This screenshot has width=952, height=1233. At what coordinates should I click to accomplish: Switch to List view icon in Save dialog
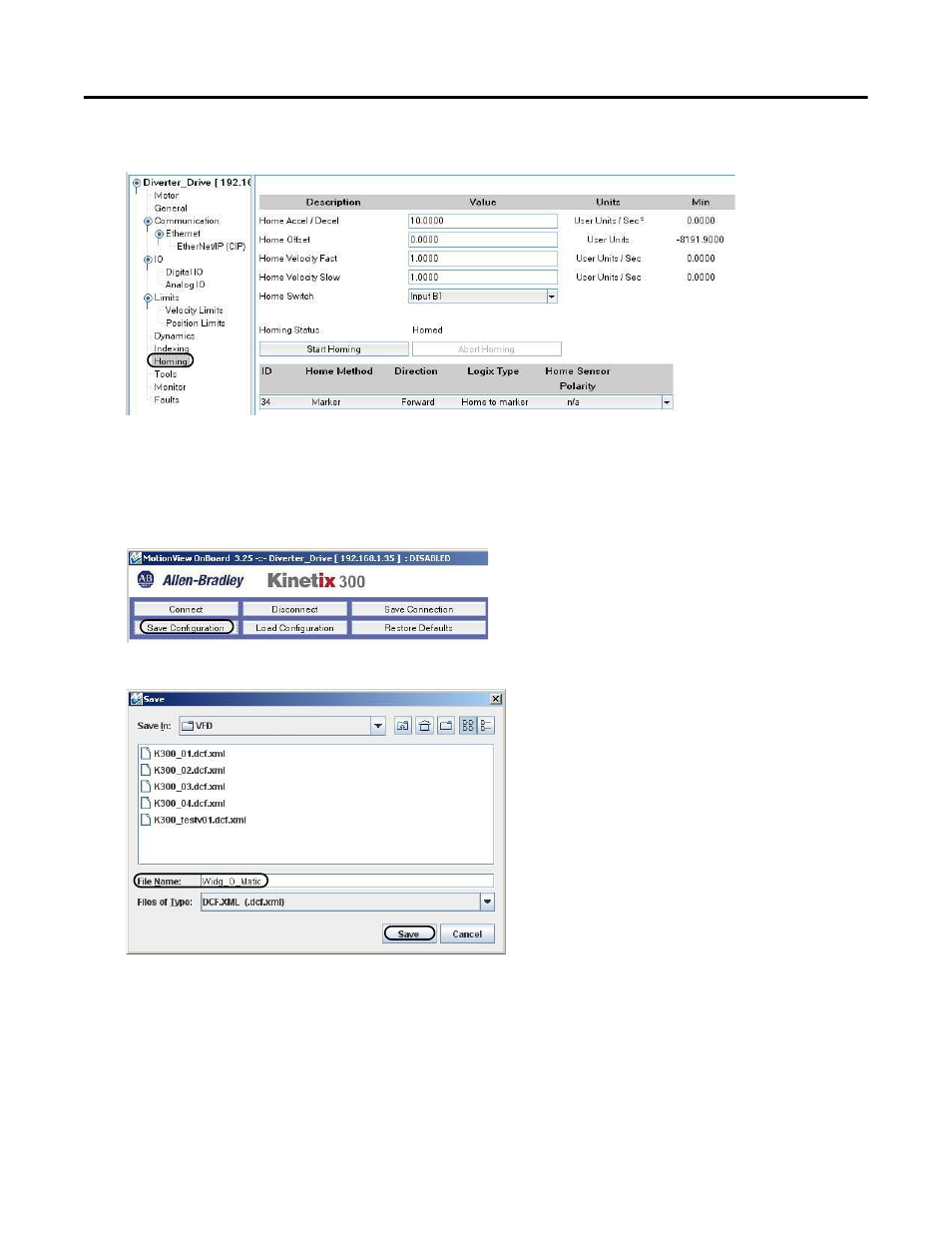coord(468,726)
